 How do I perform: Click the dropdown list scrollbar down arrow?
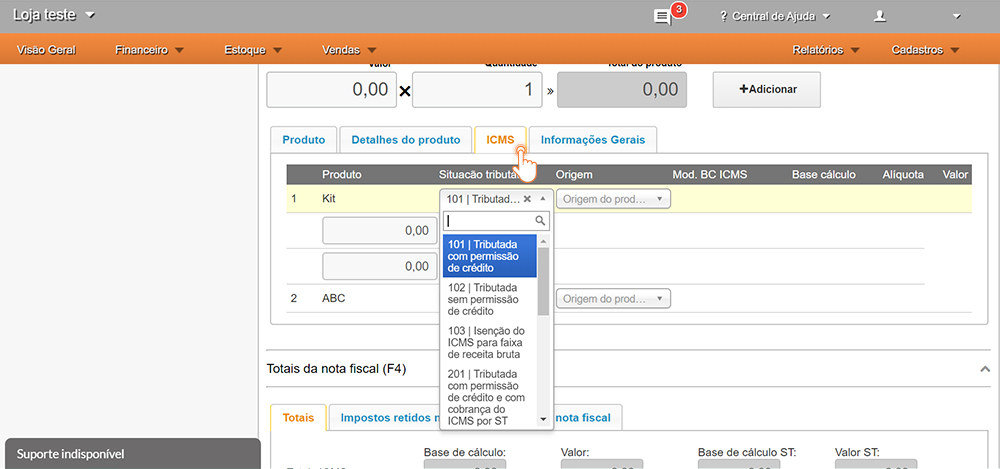click(x=543, y=419)
